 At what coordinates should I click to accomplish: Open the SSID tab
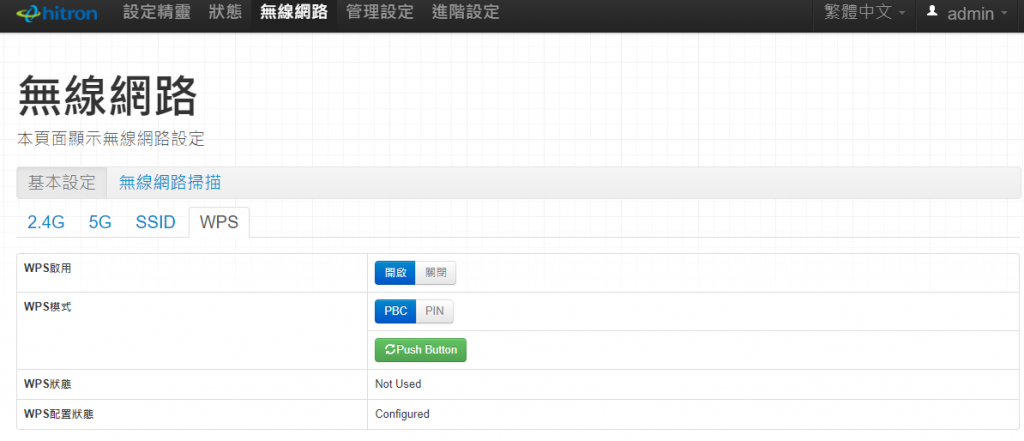point(155,222)
